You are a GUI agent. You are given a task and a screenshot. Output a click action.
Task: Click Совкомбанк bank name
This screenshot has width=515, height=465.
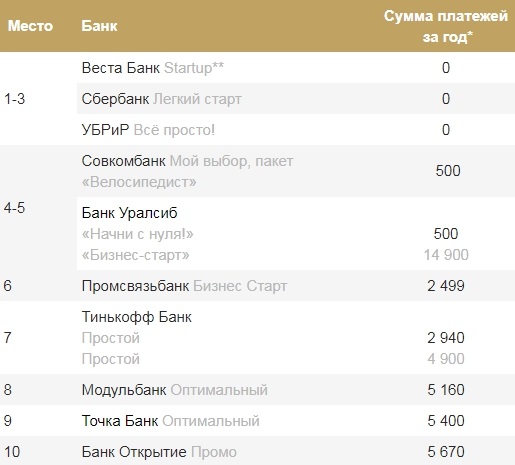pyautogui.click(x=124, y=161)
